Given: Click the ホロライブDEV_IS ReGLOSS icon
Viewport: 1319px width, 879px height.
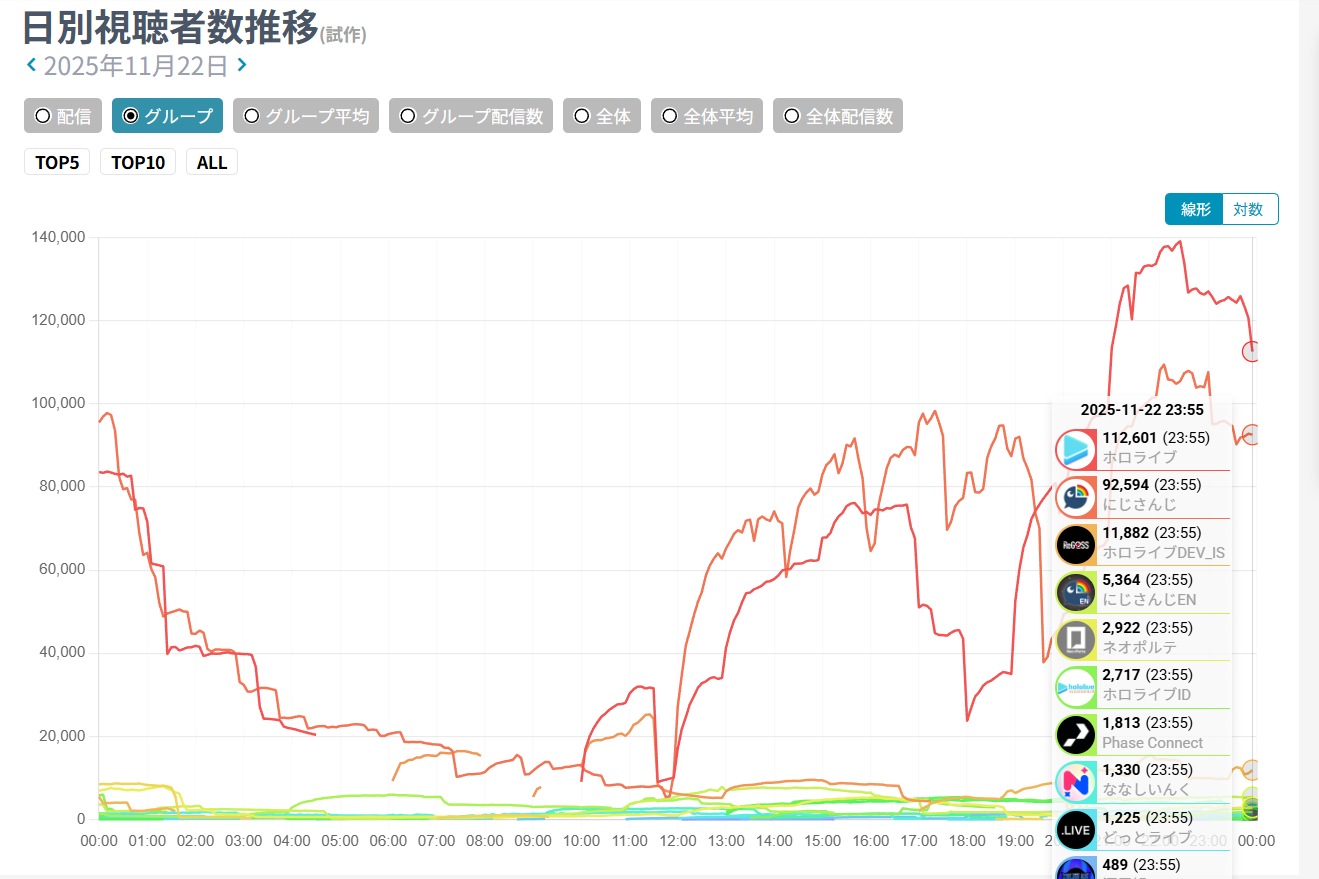Looking at the screenshot, I should point(1076,544).
